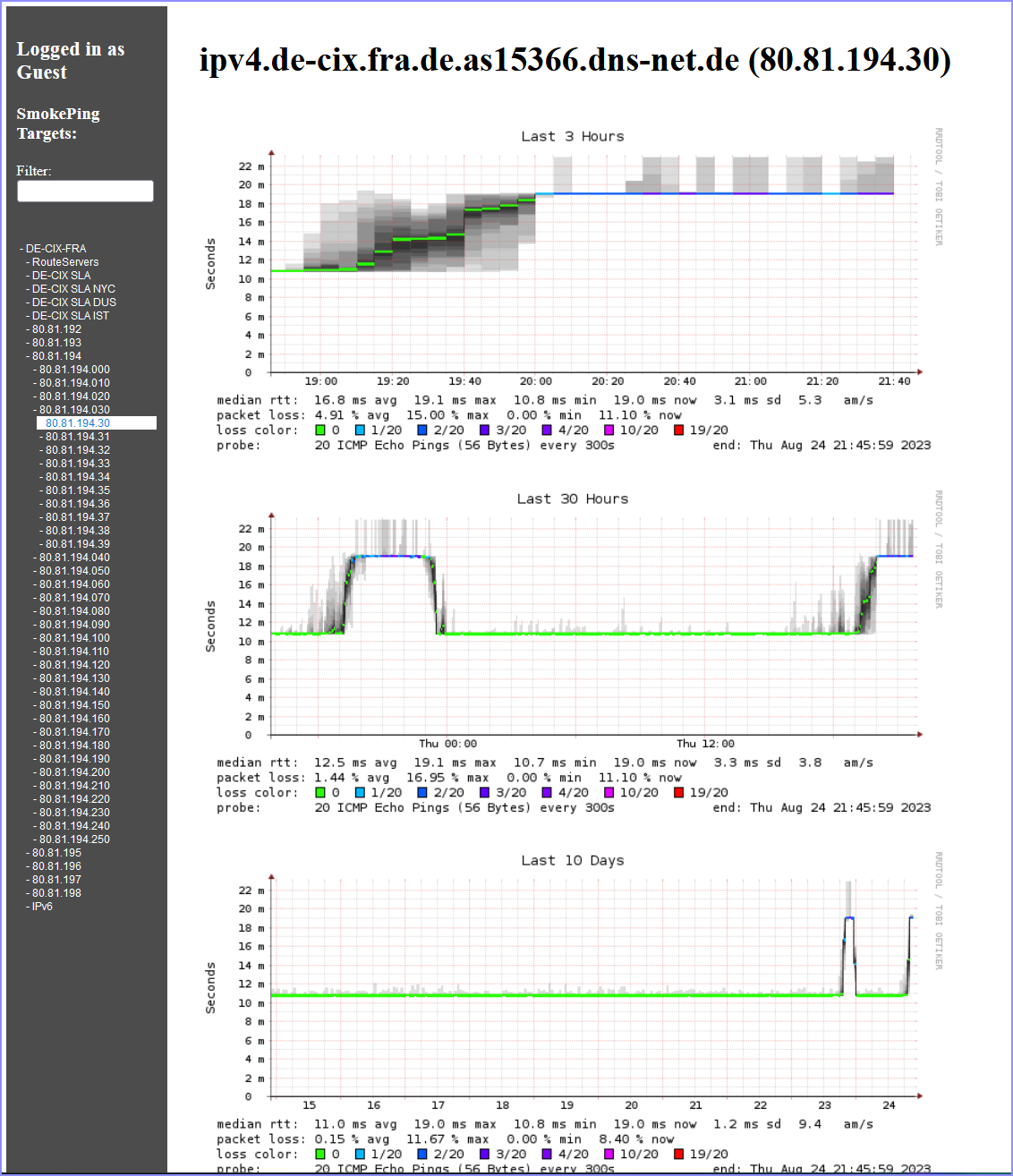
Task: Select DE-CIX SLA NYC in sidebar
Action: tap(73, 289)
